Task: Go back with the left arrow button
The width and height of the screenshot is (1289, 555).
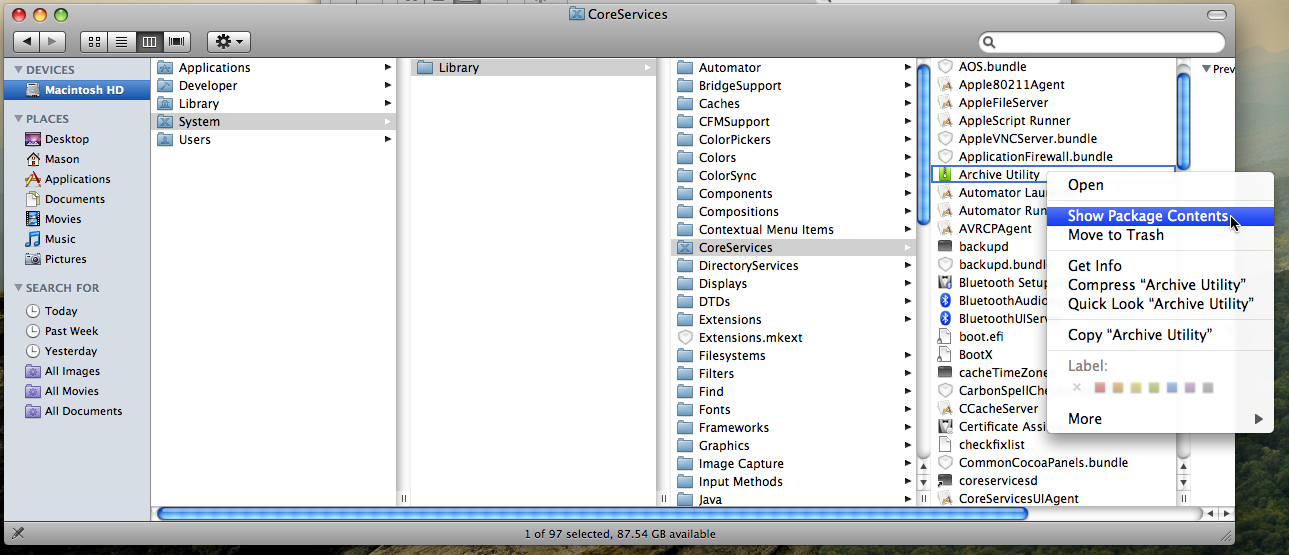Action: click(x=27, y=41)
